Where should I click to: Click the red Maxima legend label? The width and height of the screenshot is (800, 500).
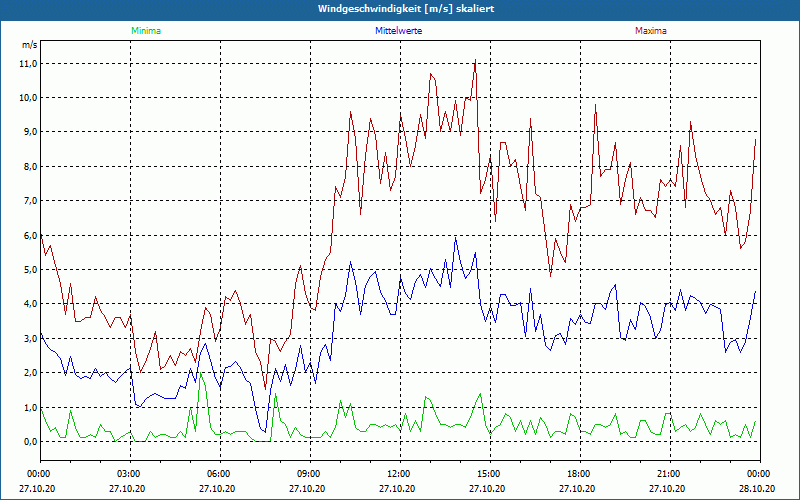(x=651, y=31)
